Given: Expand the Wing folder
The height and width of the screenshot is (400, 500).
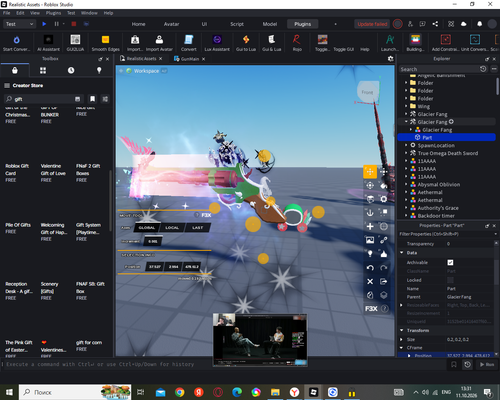Looking at the screenshot, I should (406, 106).
